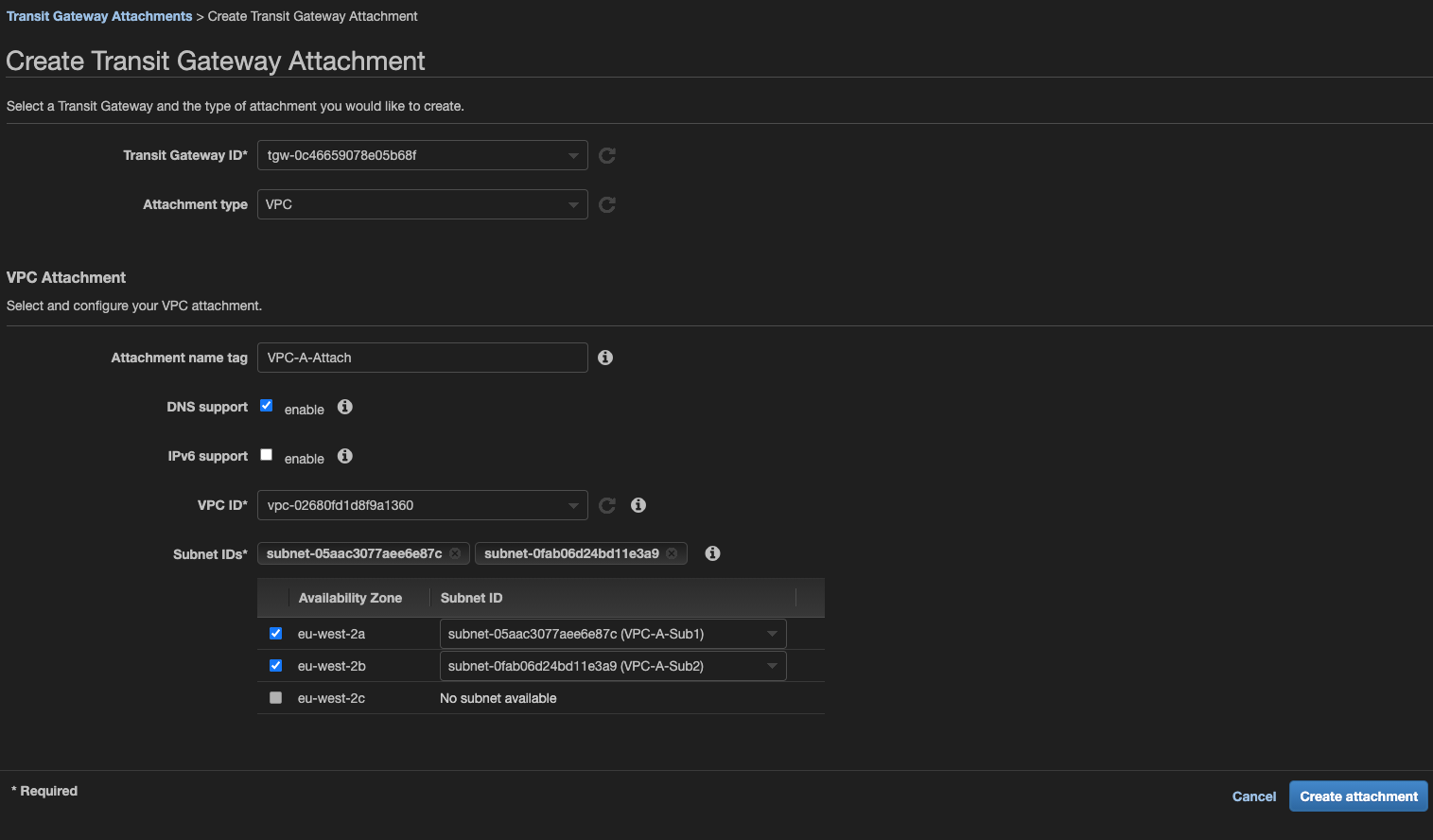Image resolution: width=1433 pixels, height=840 pixels.
Task: Refresh the VPC ID list
Action: click(607, 505)
